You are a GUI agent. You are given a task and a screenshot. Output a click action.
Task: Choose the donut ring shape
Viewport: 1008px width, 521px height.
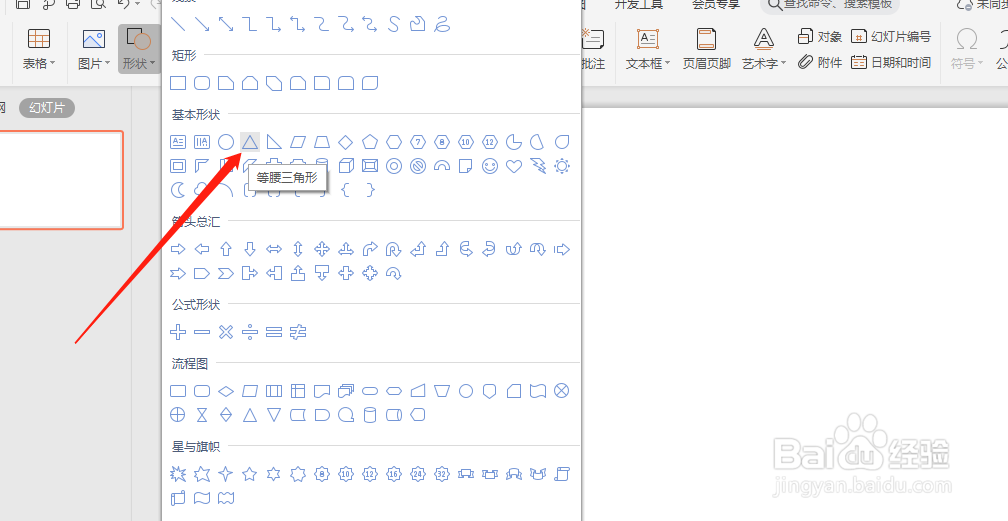[x=394, y=167]
